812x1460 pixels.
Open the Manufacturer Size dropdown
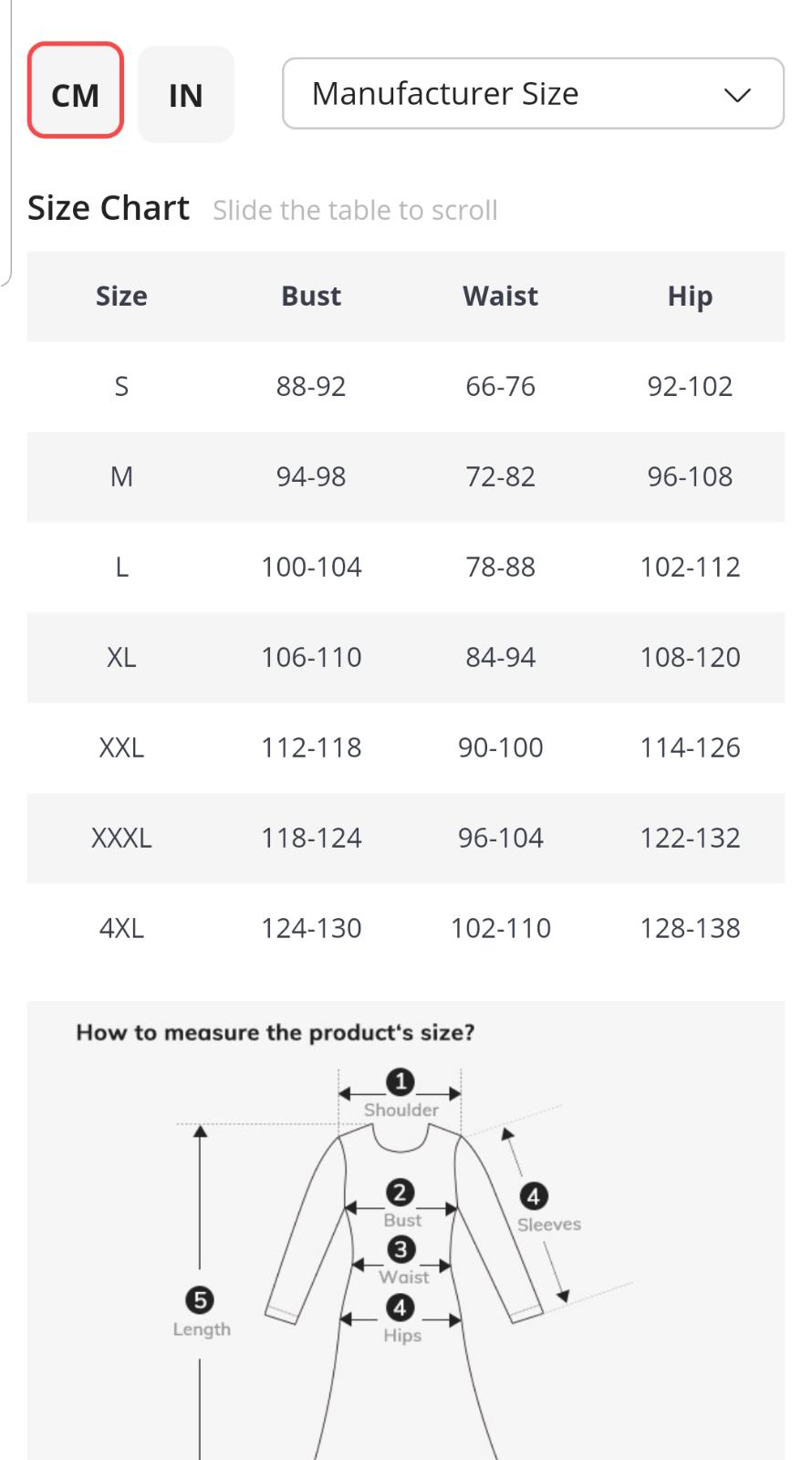(533, 93)
